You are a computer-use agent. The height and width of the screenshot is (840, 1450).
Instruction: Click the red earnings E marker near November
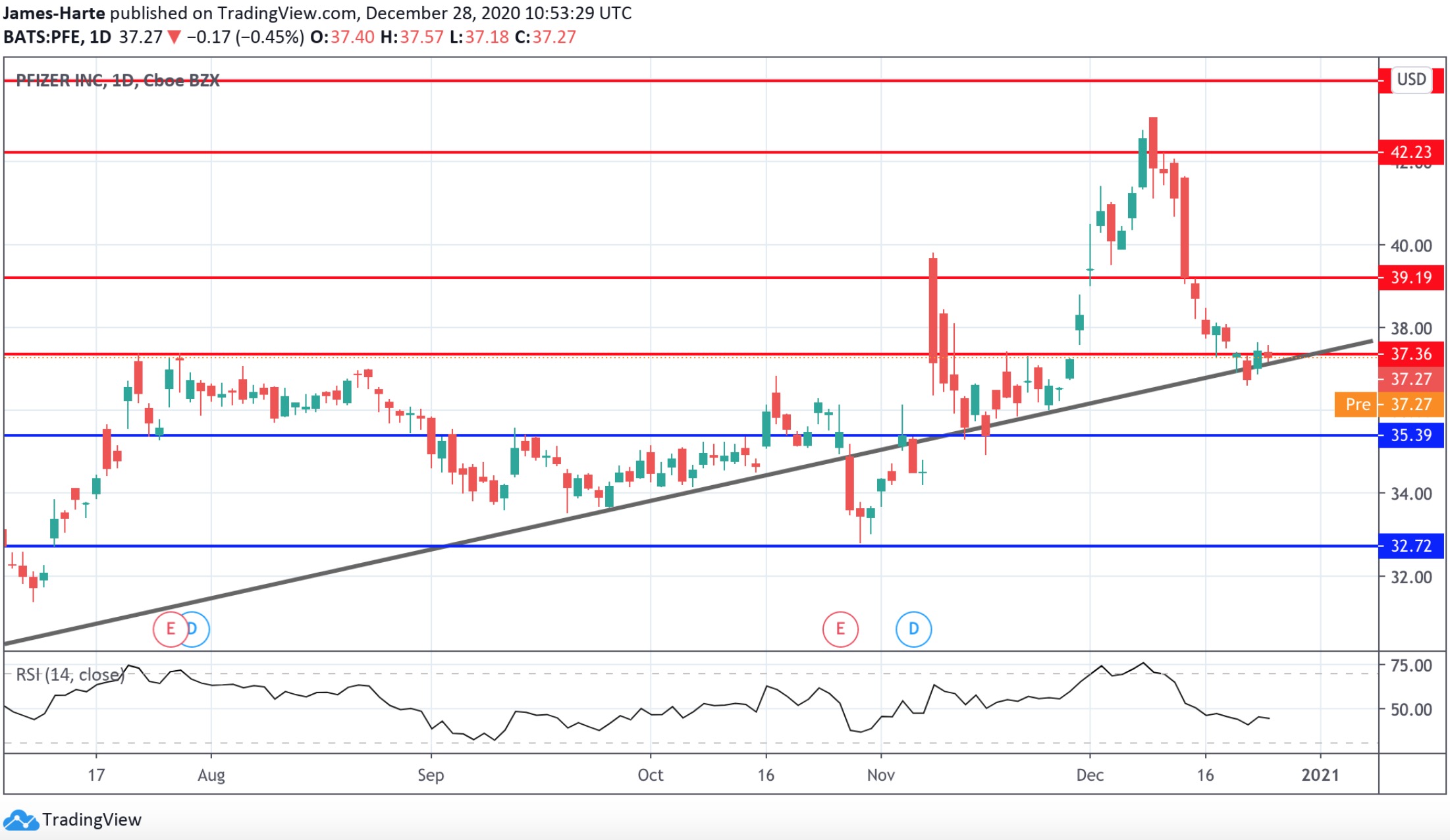coord(840,629)
